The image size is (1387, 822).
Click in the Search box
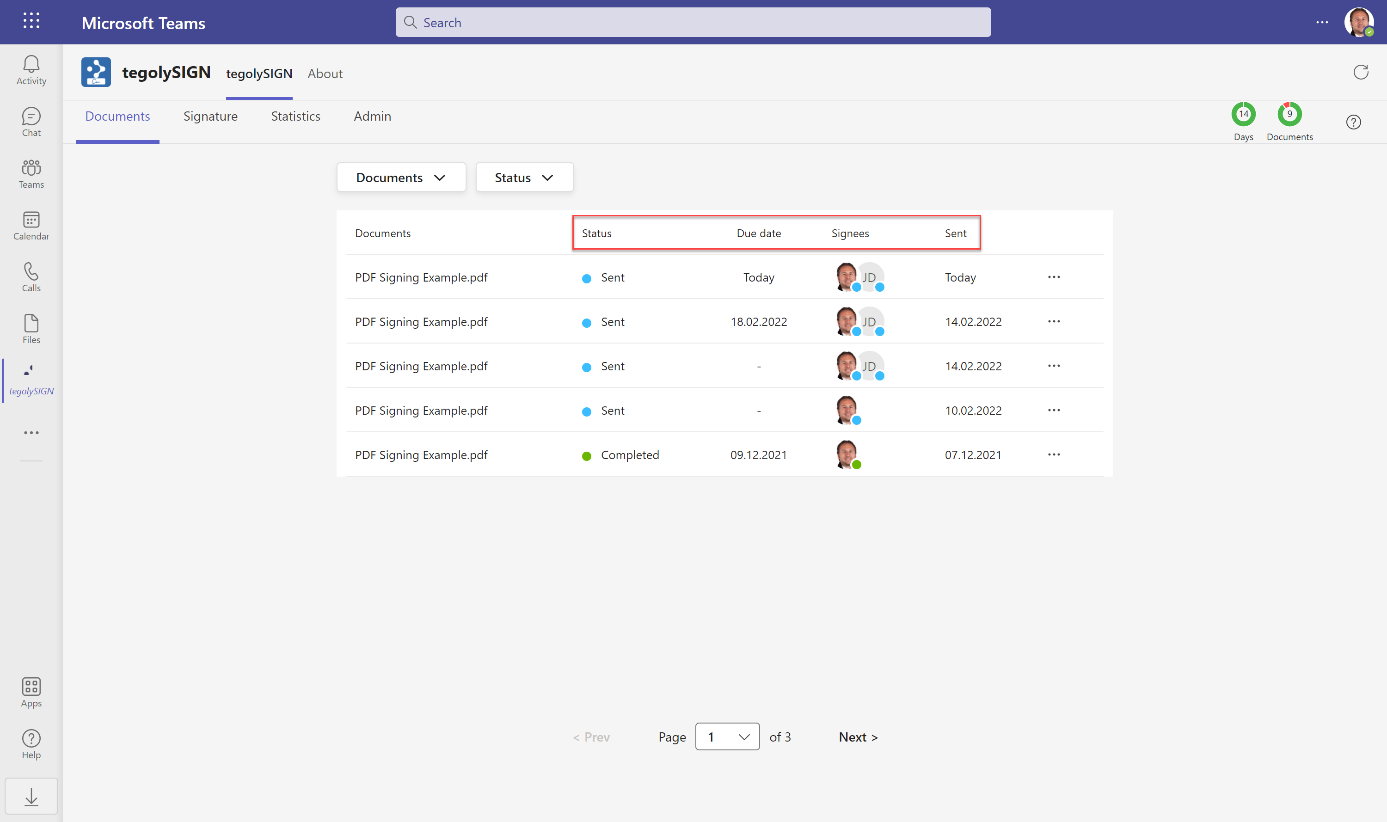tap(693, 22)
